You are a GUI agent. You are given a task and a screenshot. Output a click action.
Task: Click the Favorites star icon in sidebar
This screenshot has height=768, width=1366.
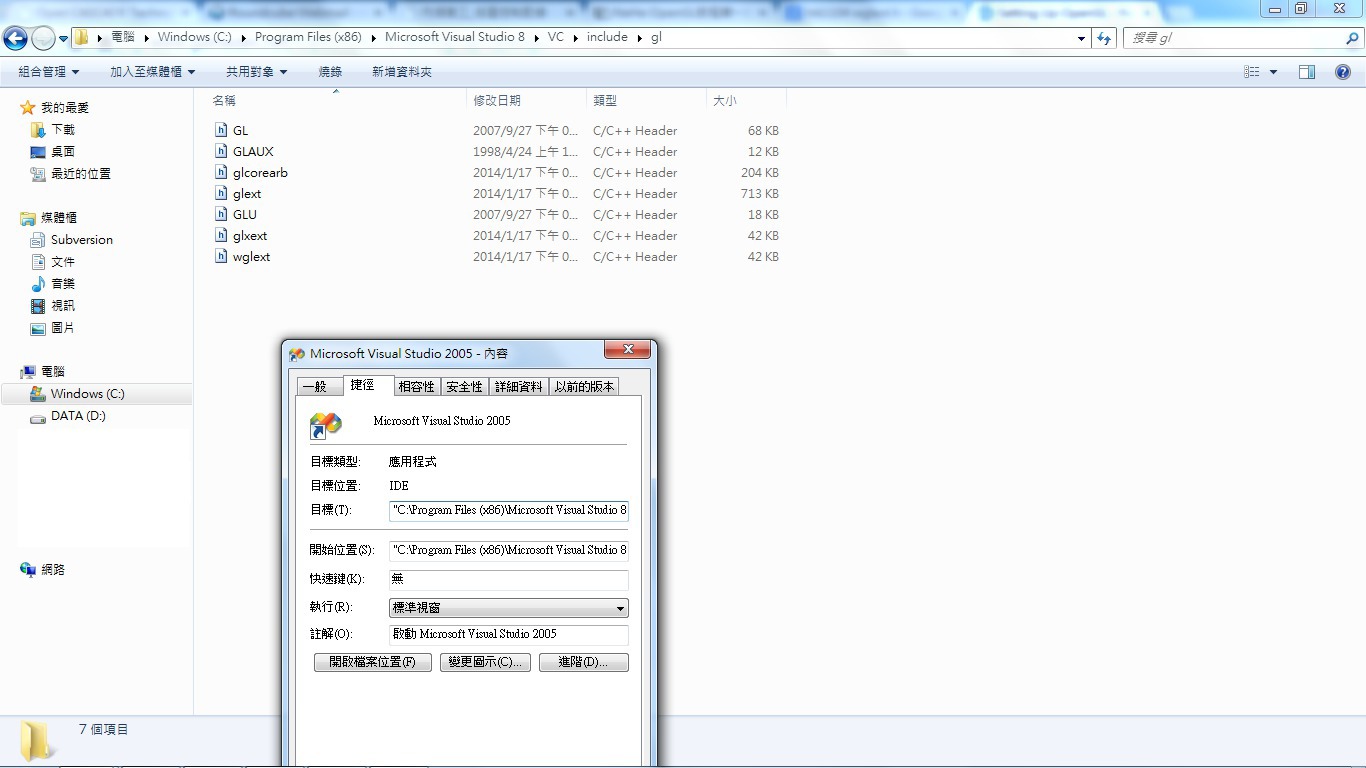tap(28, 107)
